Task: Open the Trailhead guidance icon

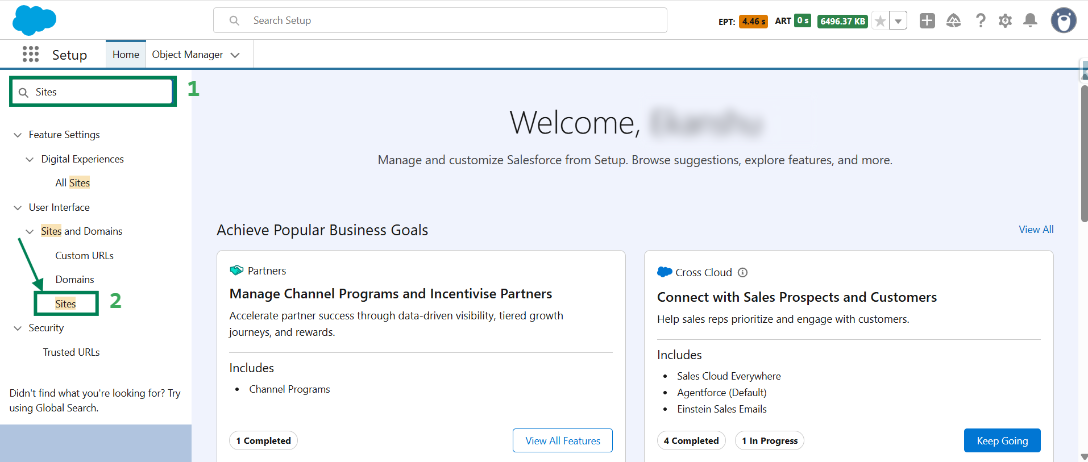Action: point(953,21)
